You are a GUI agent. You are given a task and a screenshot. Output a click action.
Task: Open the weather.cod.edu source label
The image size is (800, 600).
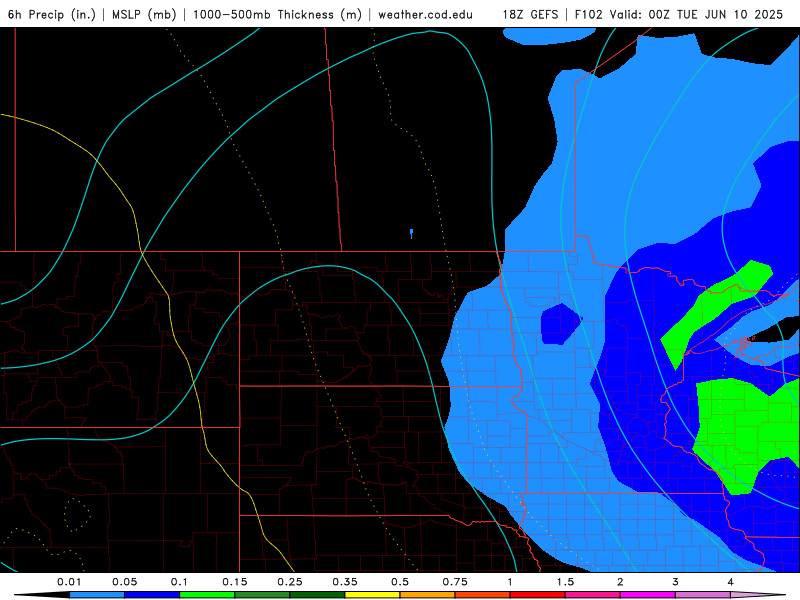pos(426,14)
